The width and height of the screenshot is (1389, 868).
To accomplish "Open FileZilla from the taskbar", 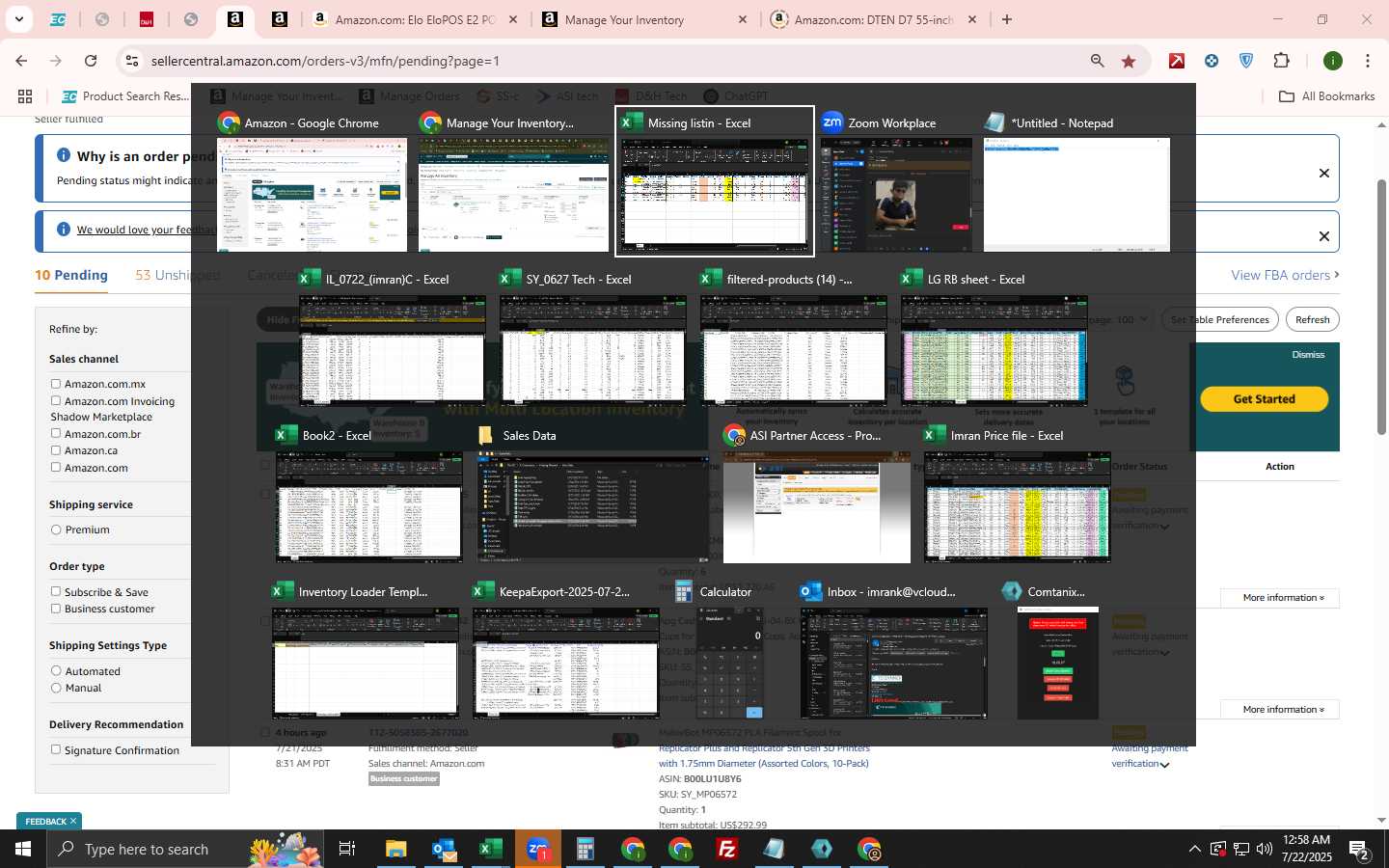I will 727,849.
